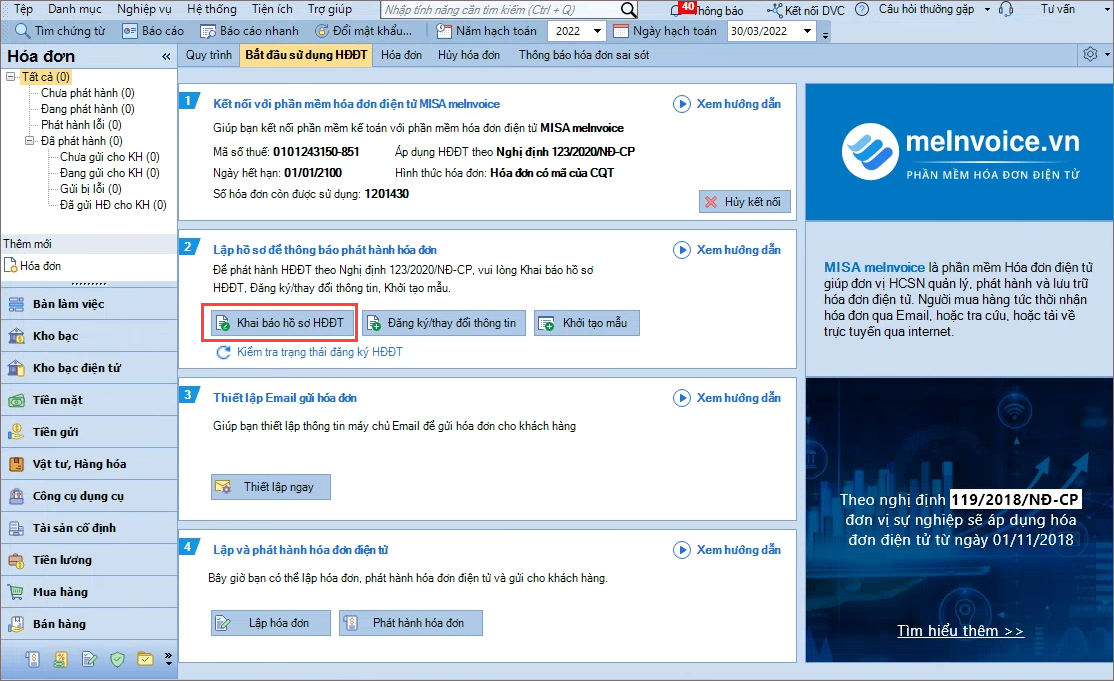Click the green shield icon in sidebar footer

click(117, 659)
